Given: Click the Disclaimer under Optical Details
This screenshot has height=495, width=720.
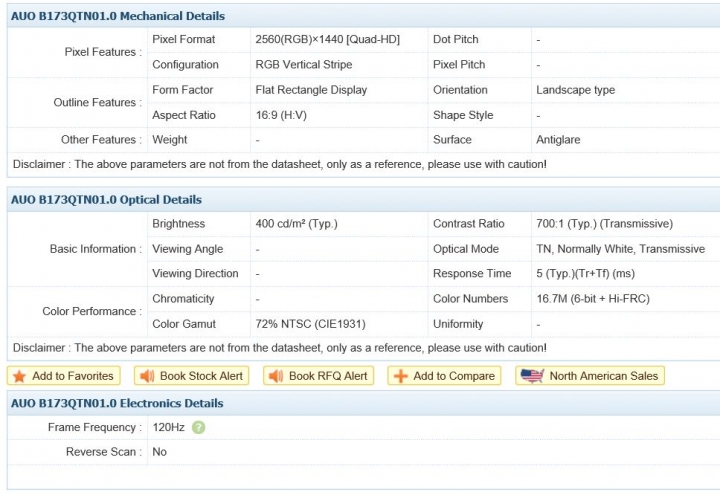Looking at the screenshot, I should (x=280, y=348).
